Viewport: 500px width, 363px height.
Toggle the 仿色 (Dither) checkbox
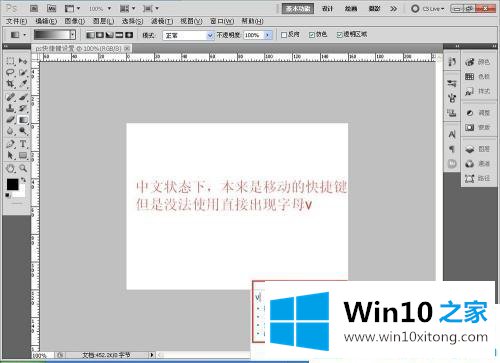tap(312, 35)
